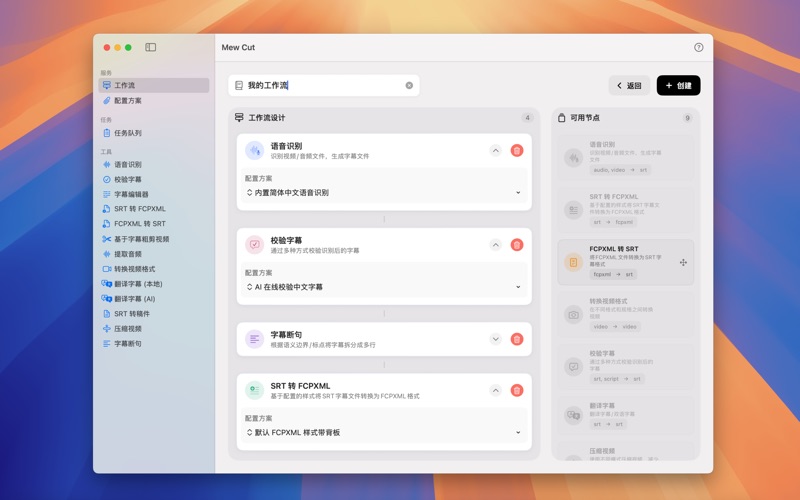This screenshot has width=800, height=500.
Task: Select 语音识别 in available nodes panel
Action: [626, 158]
